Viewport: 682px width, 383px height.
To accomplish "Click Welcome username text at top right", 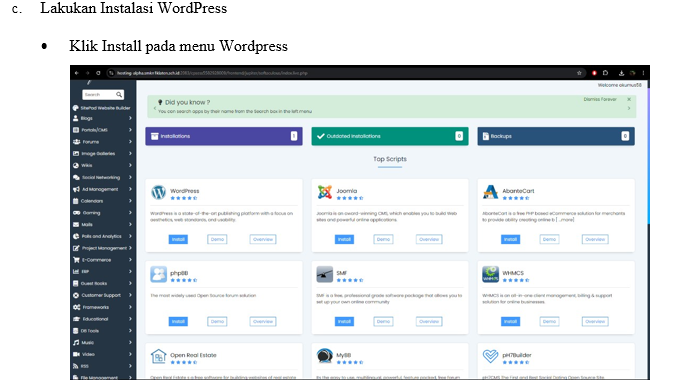I will [x=619, y=85].
